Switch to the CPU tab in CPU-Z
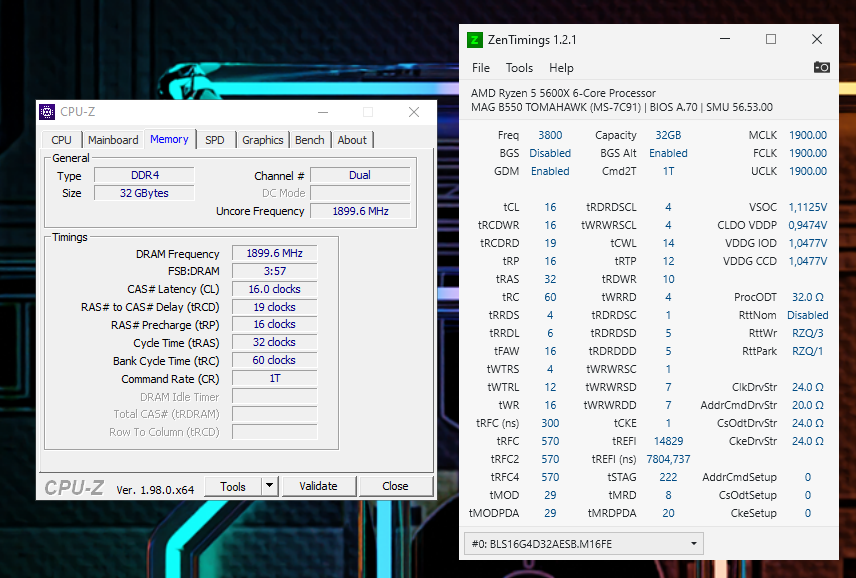Screen dimensions: 856x578 61,140
